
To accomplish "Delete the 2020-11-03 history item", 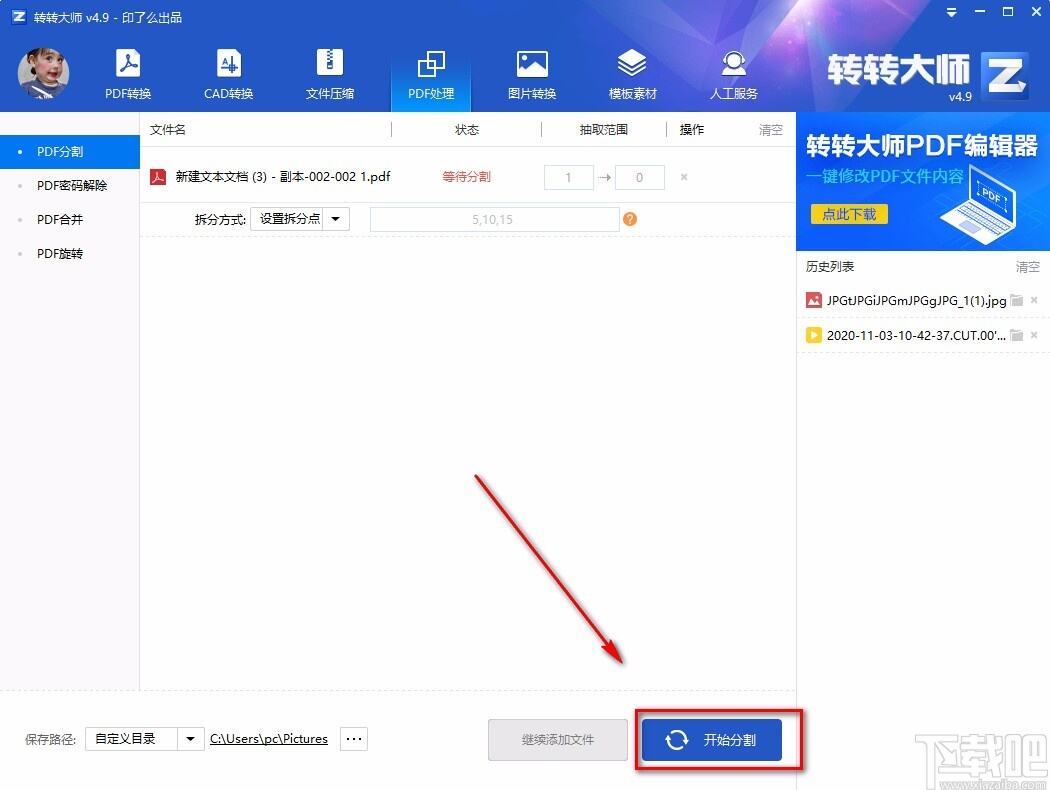I will point(1034,335).
